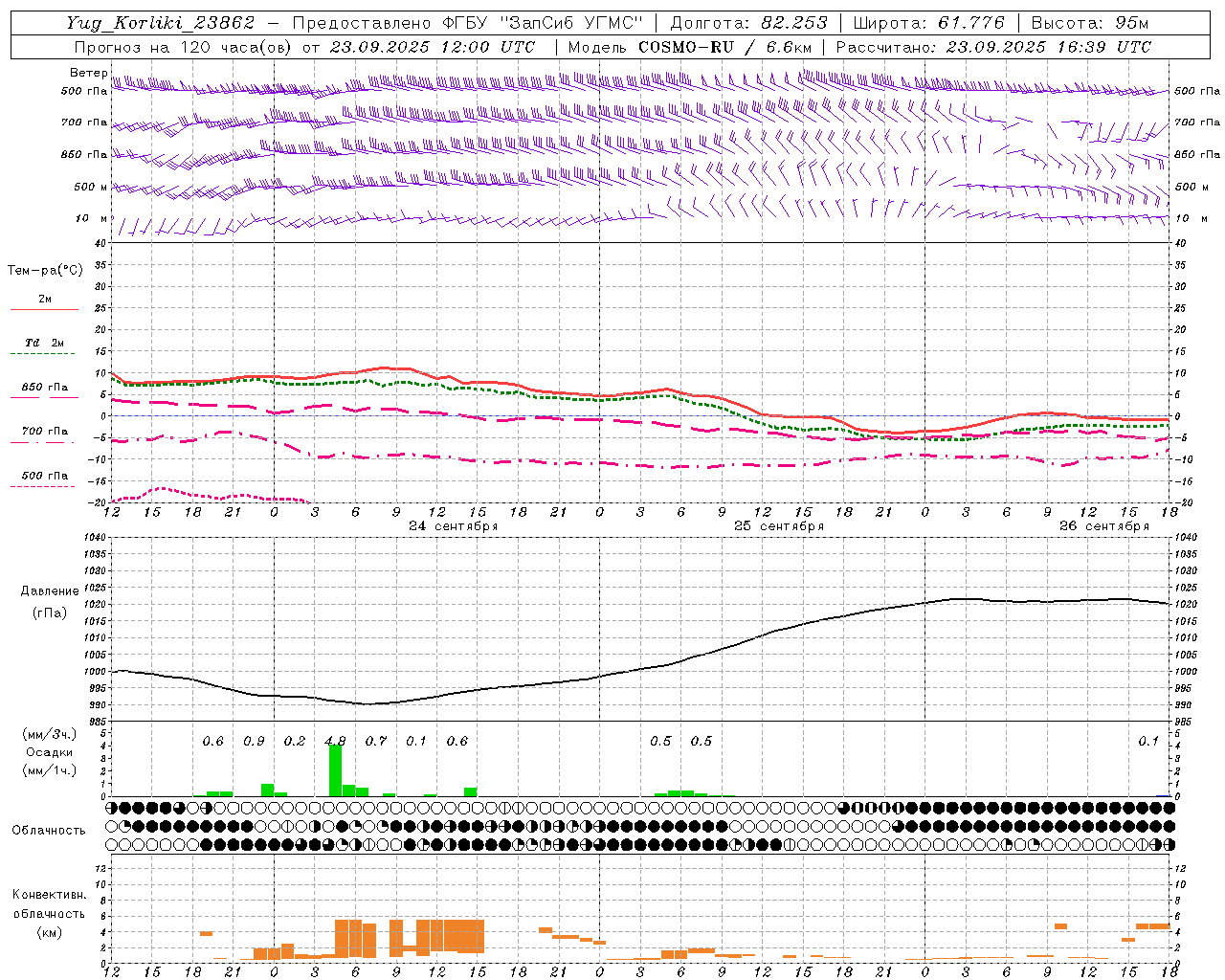Click the date label 24 сентября
Image resolution: width=1225 pixels, height=980 pixels.
454,526
